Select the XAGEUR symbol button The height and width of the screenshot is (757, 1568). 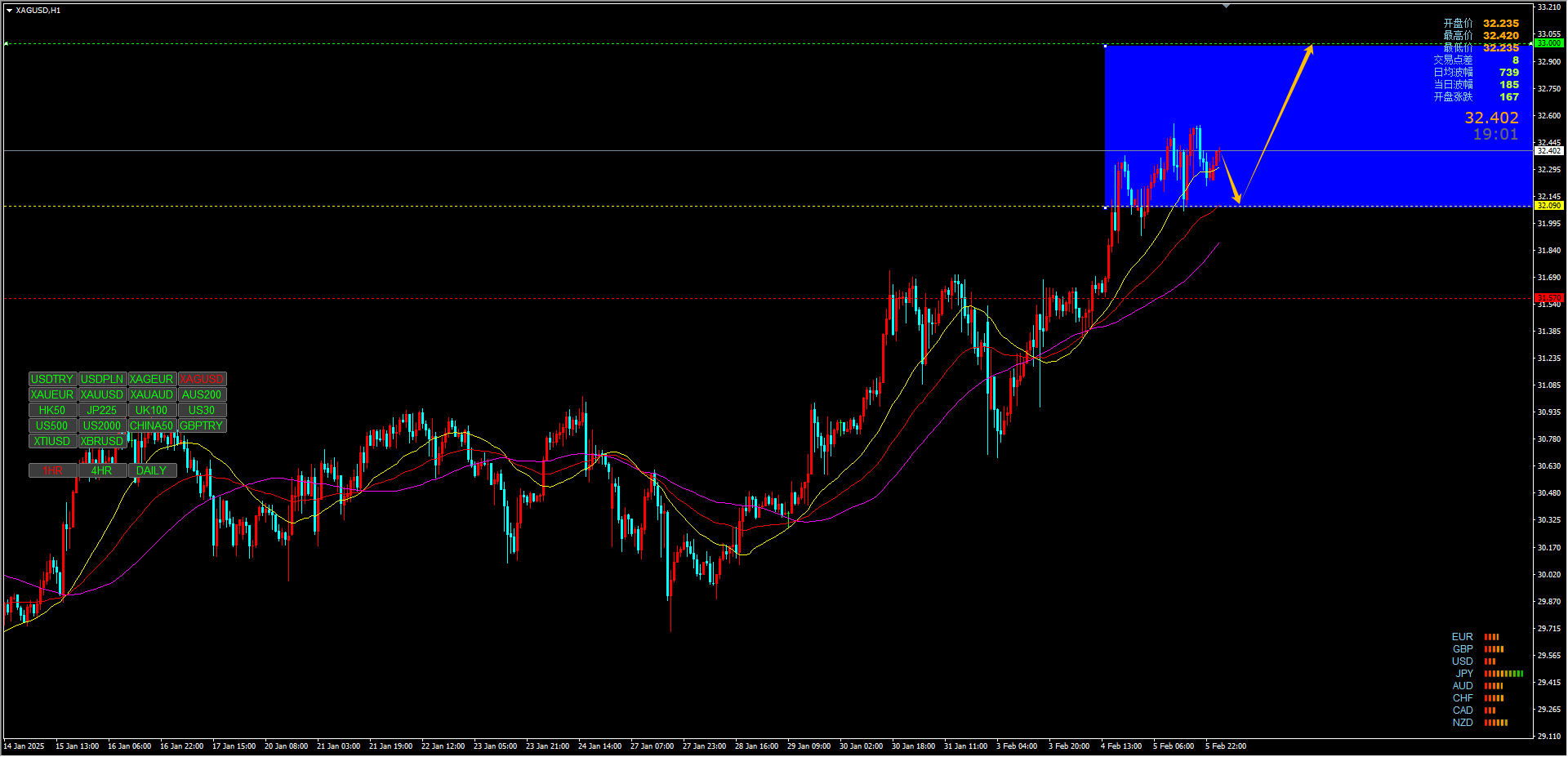click(x=152, y=379)
